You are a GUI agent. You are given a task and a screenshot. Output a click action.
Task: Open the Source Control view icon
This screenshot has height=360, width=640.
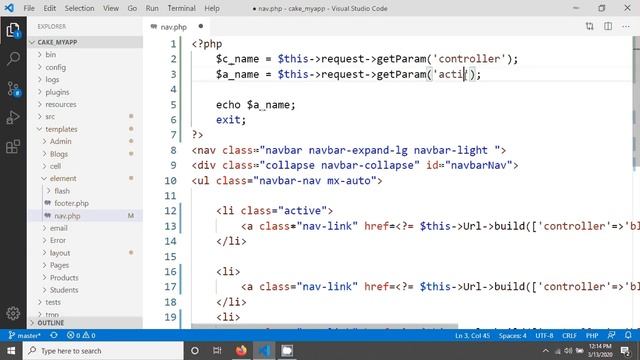click(x=13, y=89)
